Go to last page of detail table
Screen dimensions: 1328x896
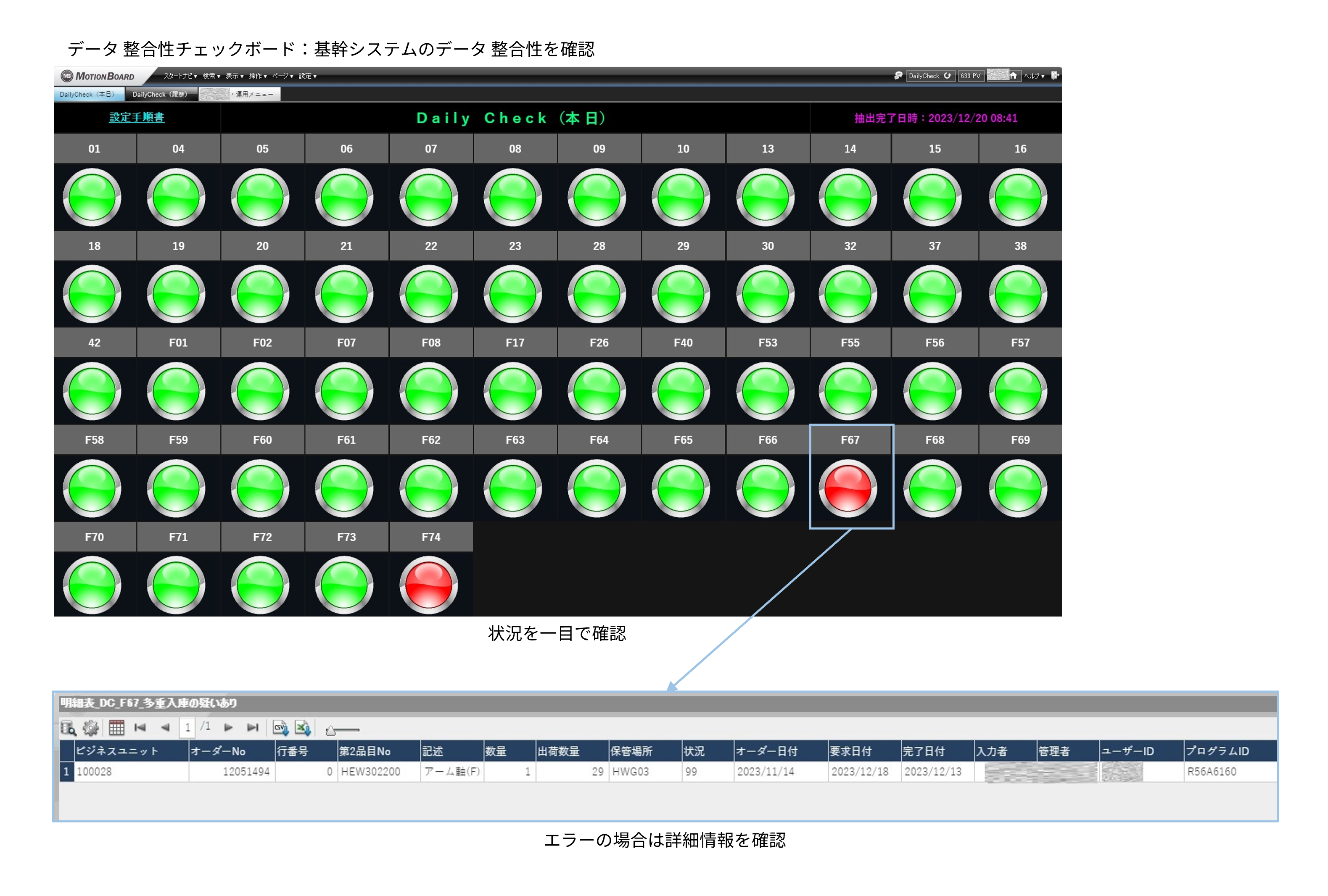coord(253,727)
